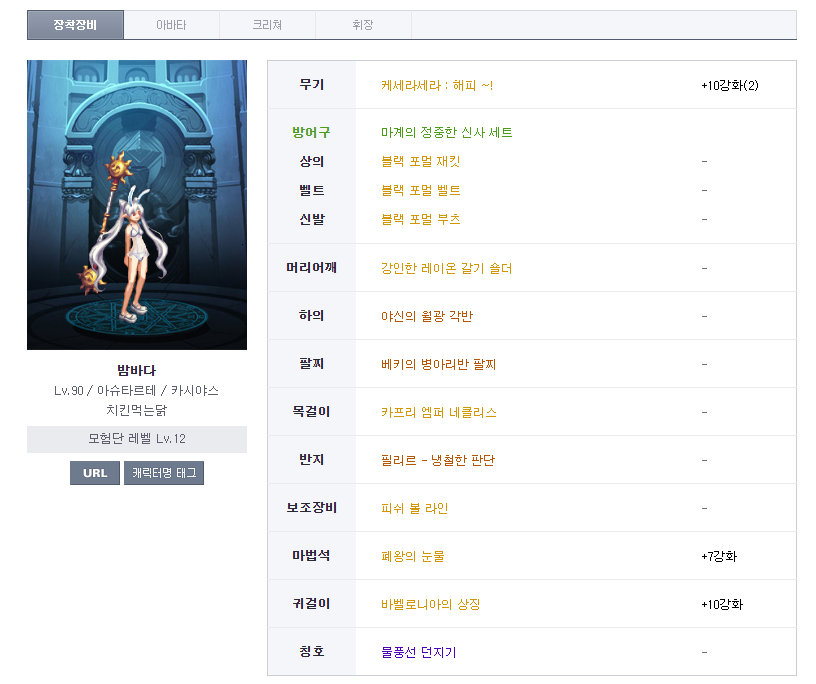Viewport: 816px width, 684px height.
Task: Open the 바벨로니아의 상징 earring item
Action: click(x=430, y=604)
